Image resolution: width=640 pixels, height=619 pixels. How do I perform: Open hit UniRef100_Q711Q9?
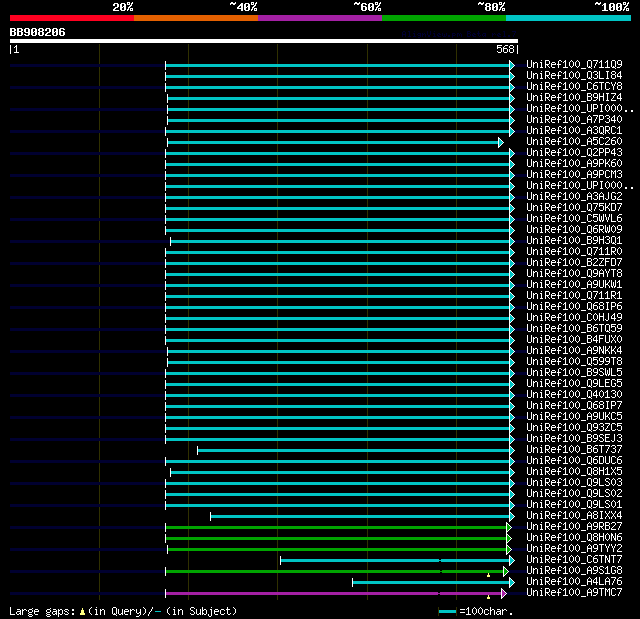click(574, 64)
